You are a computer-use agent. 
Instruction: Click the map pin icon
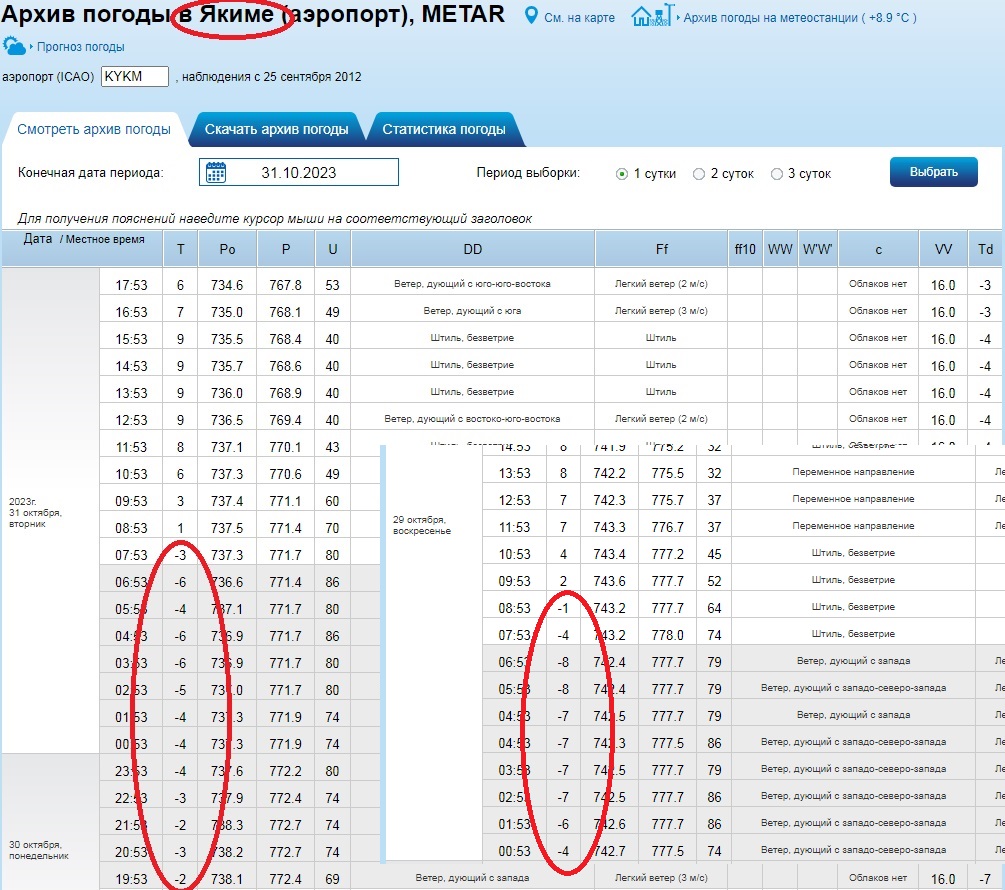click(531, 17)
